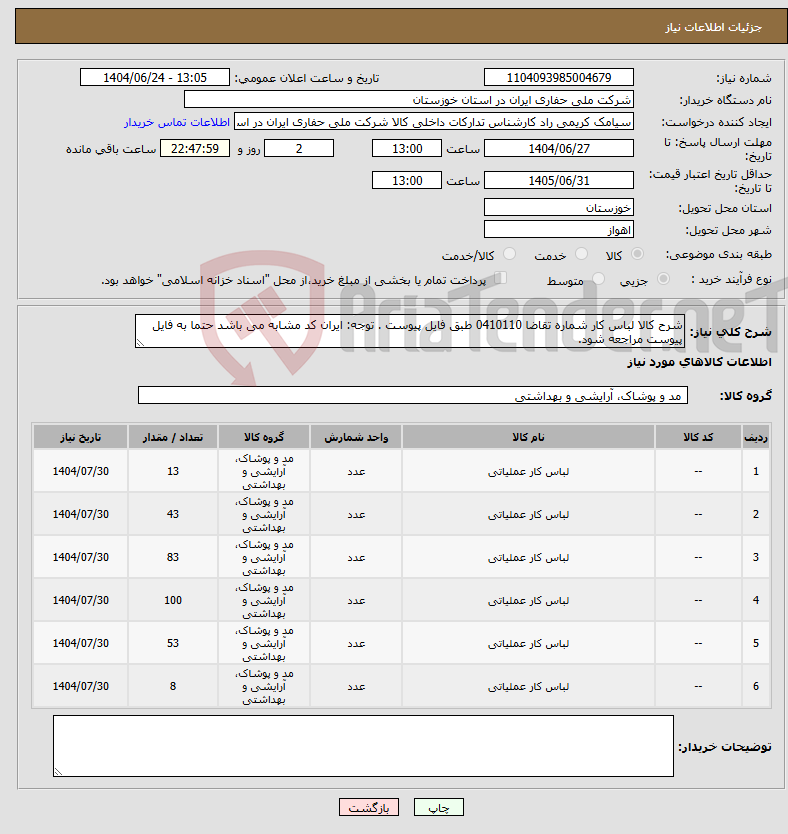Click need date 1404/07/30 in row 5
The width and height of the screenshot is (788, 834).
[x=80, y=644]
